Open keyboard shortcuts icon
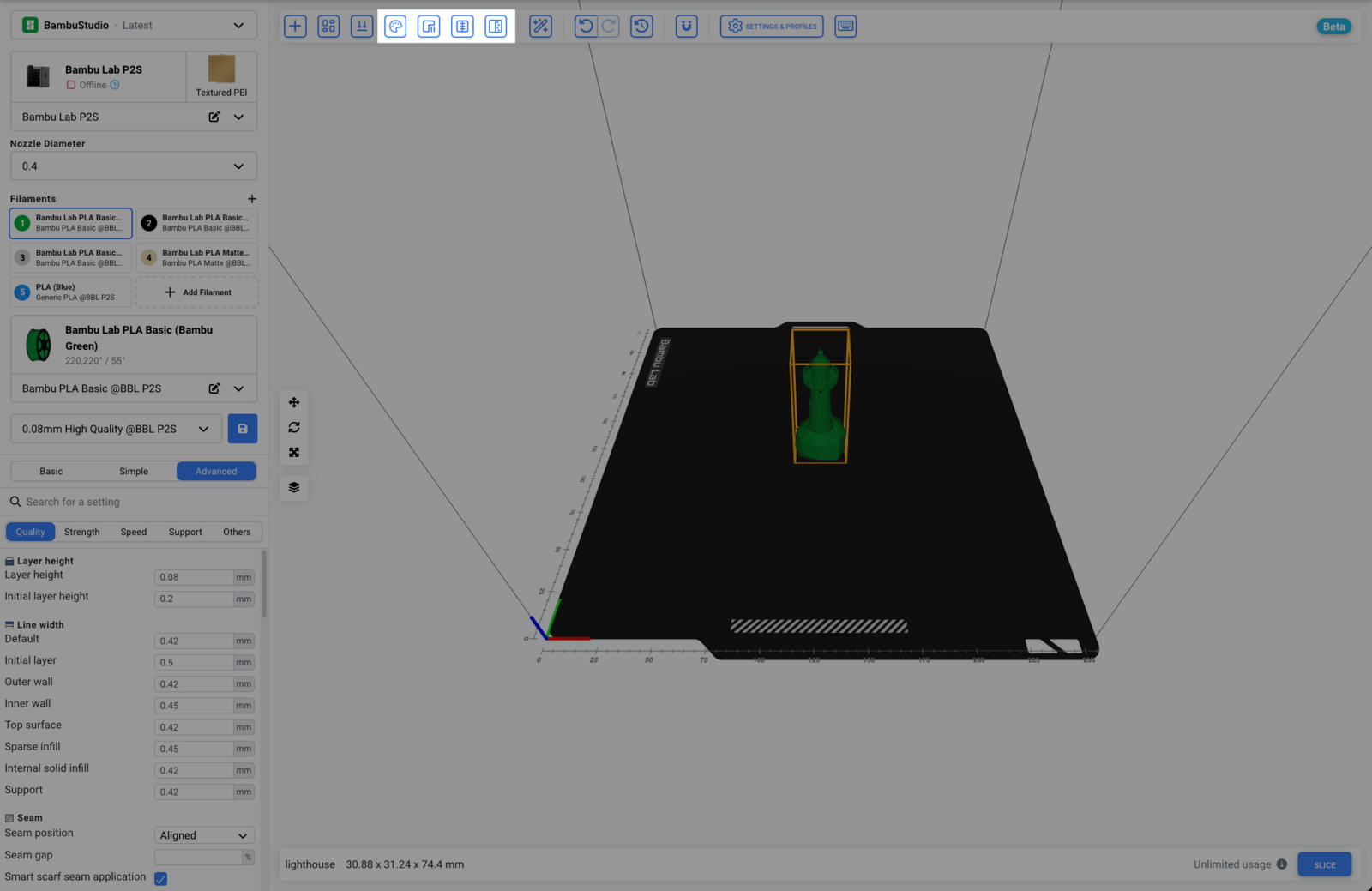 (x=845, y=27)
